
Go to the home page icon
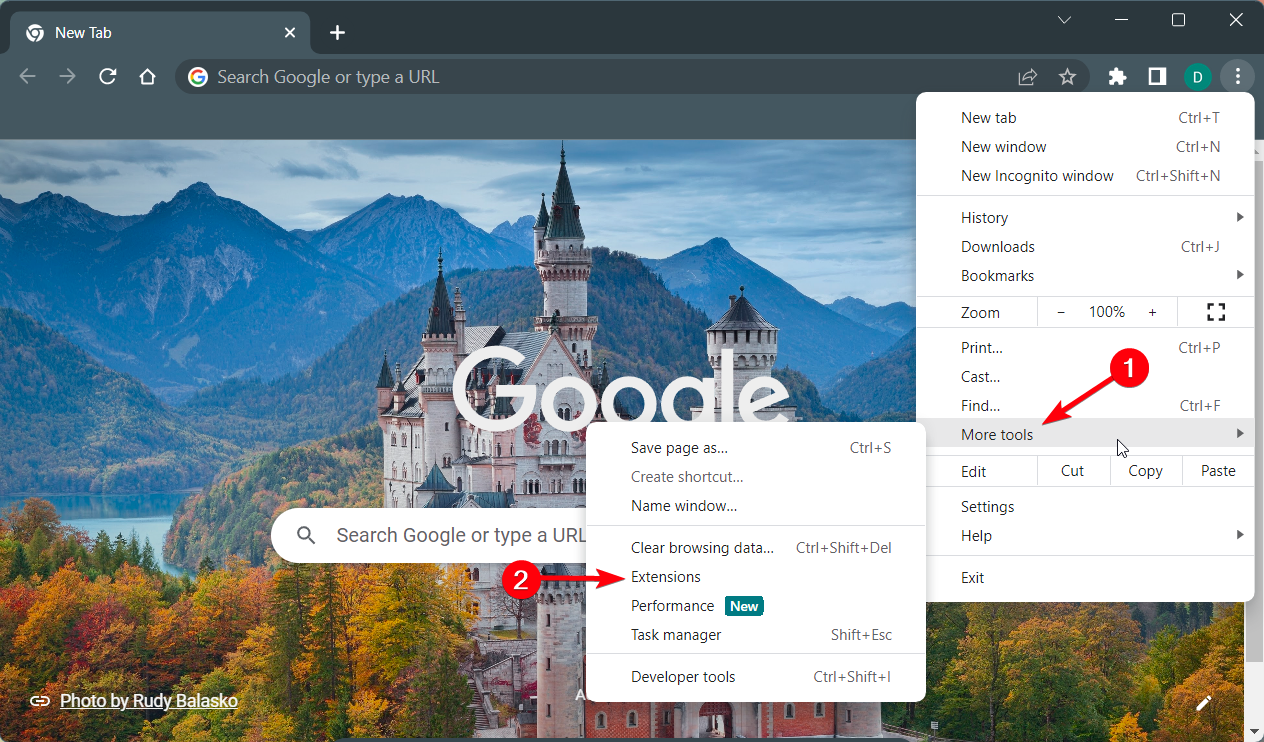pos(148,77)
